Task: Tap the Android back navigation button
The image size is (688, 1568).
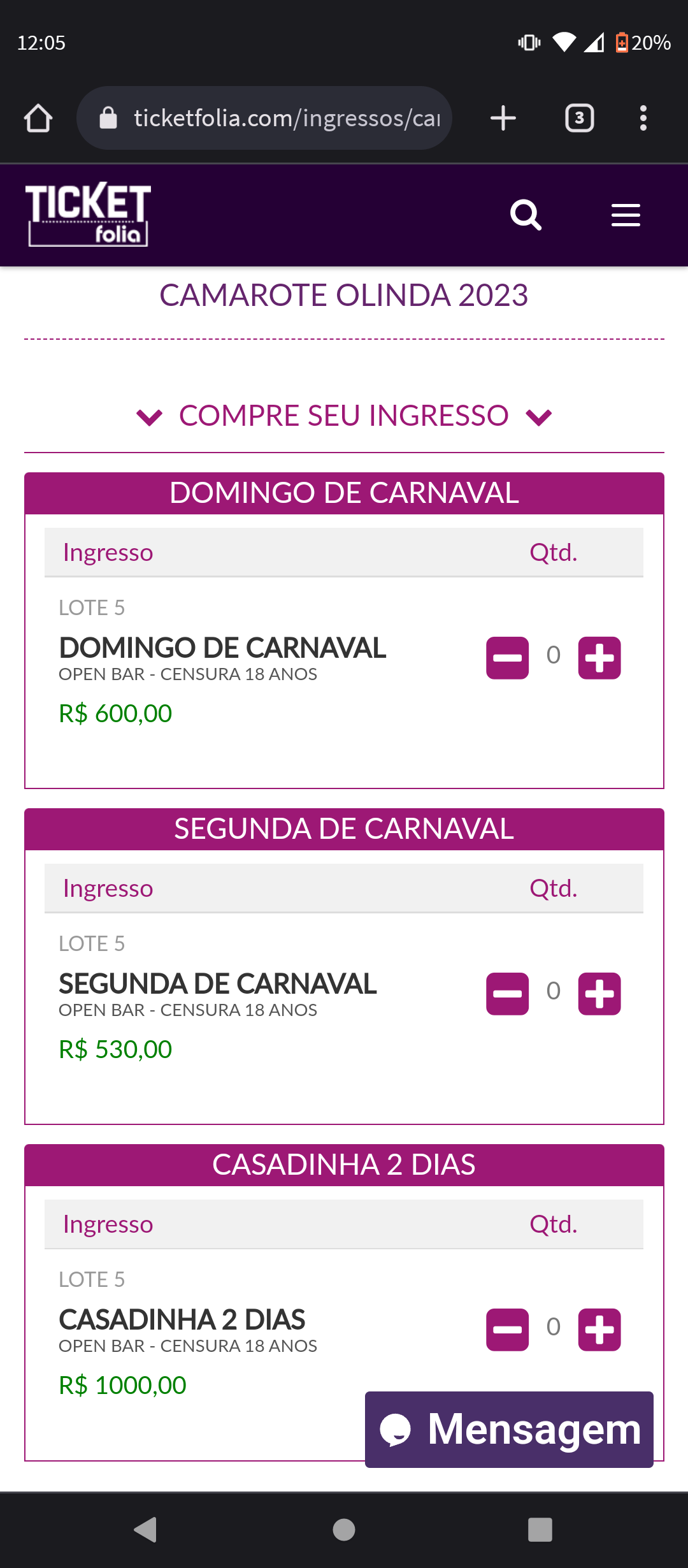Action: click(x=146, y=1529)
